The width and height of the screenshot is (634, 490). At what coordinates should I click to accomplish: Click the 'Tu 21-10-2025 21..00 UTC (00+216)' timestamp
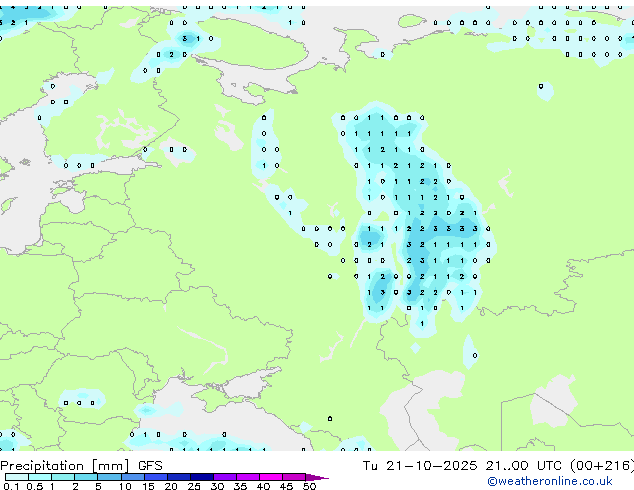pyautogui.click(x=498, y=466)
